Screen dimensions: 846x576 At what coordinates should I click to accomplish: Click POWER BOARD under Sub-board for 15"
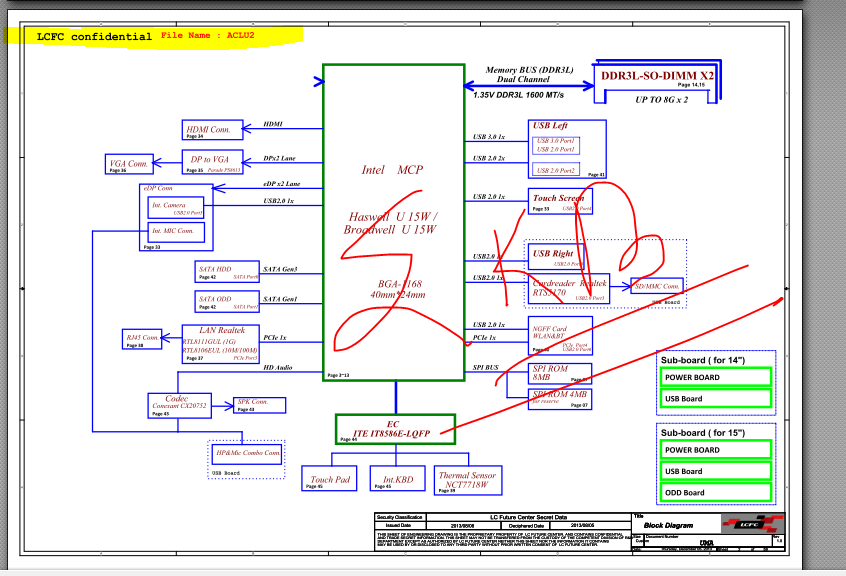[x=715, y=450]
